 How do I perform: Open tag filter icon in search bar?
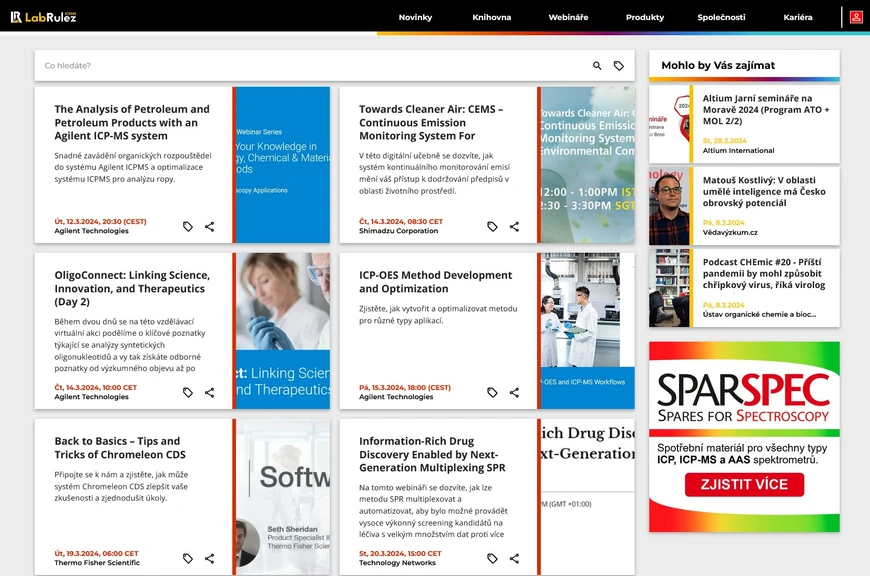point(619,65)
